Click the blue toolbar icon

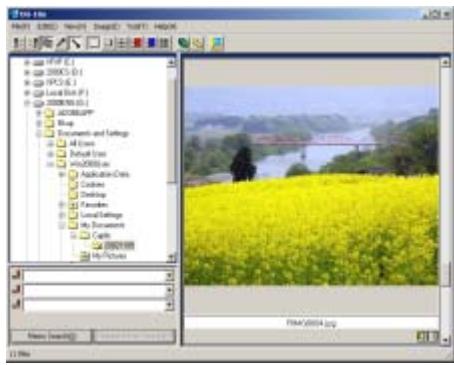pos(152,43)
